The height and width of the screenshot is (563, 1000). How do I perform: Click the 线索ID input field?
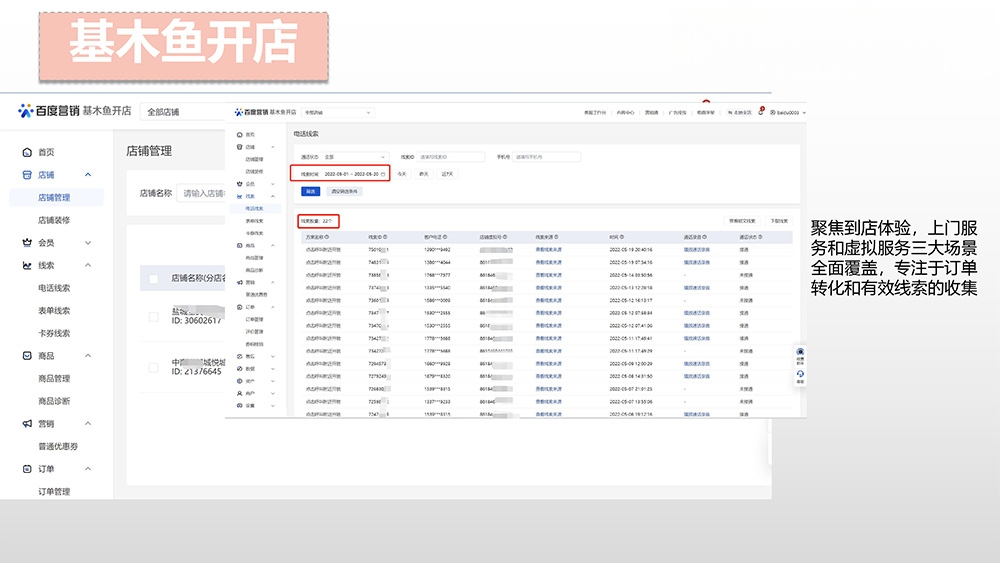[x=452, y=157]
